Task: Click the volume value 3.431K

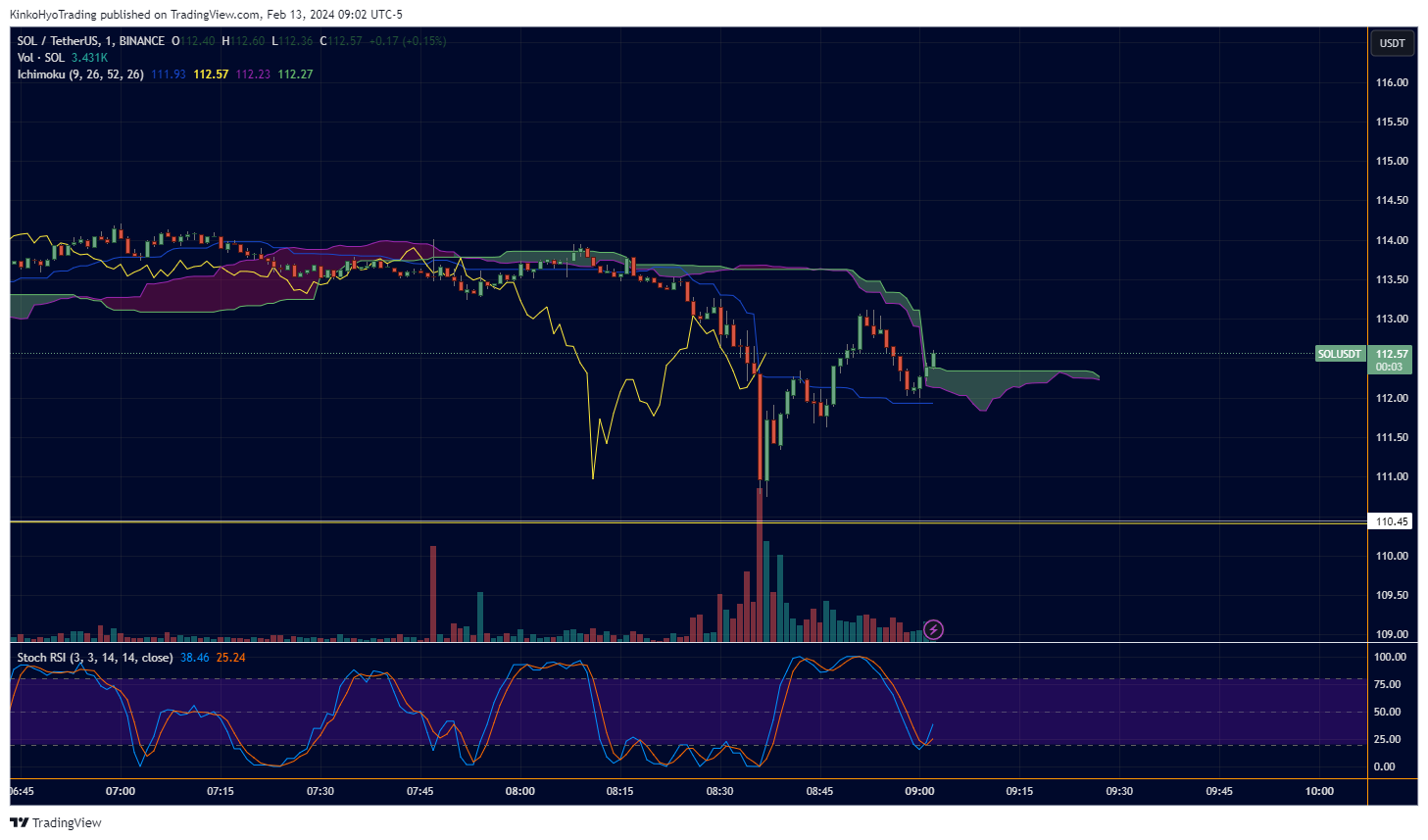Action: tap(89, 58)
